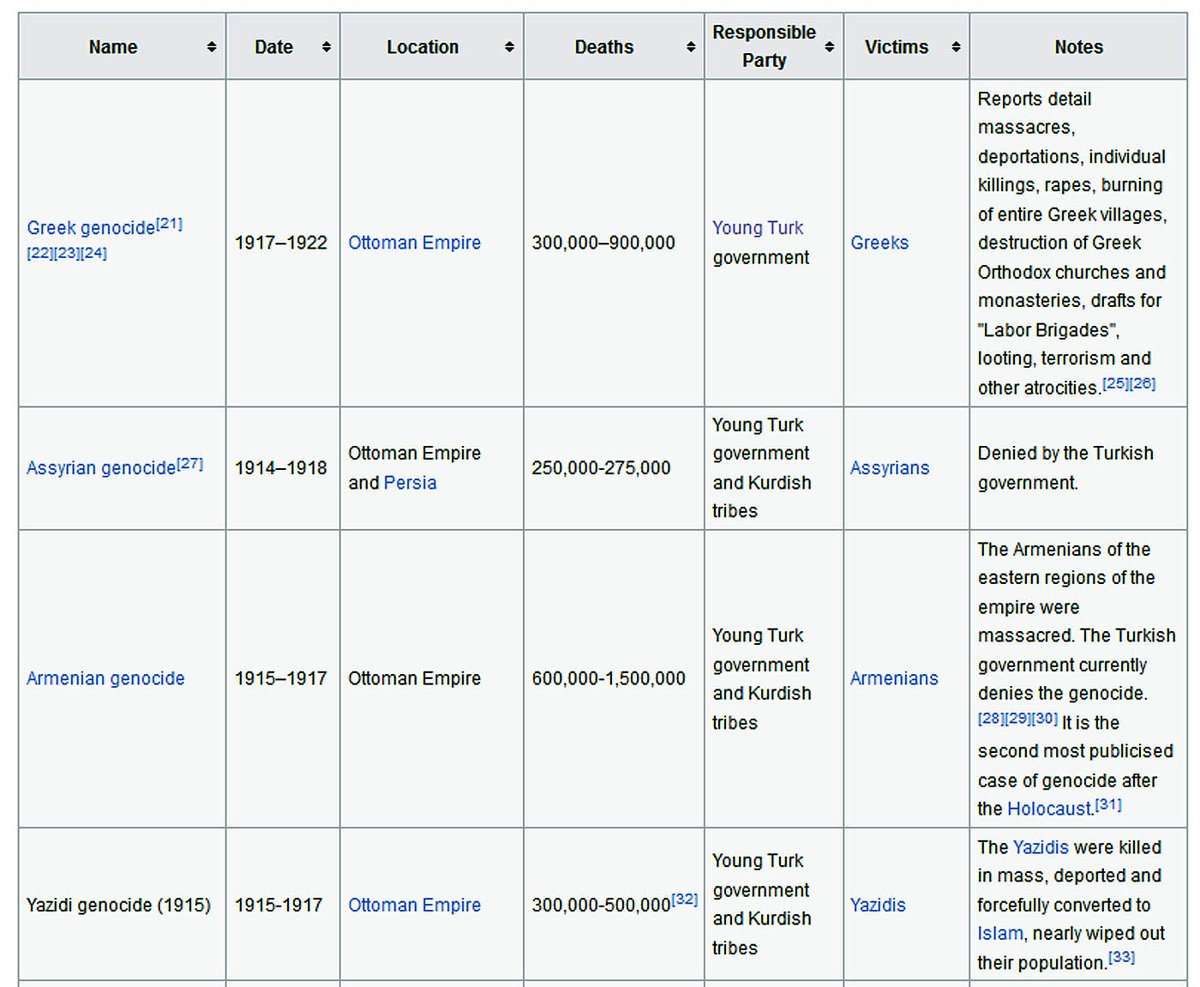The width and height of the screenshot is (1200, 987).
Task: Open citation [27] beside Assyrian genocide
Action: point(190,463)
